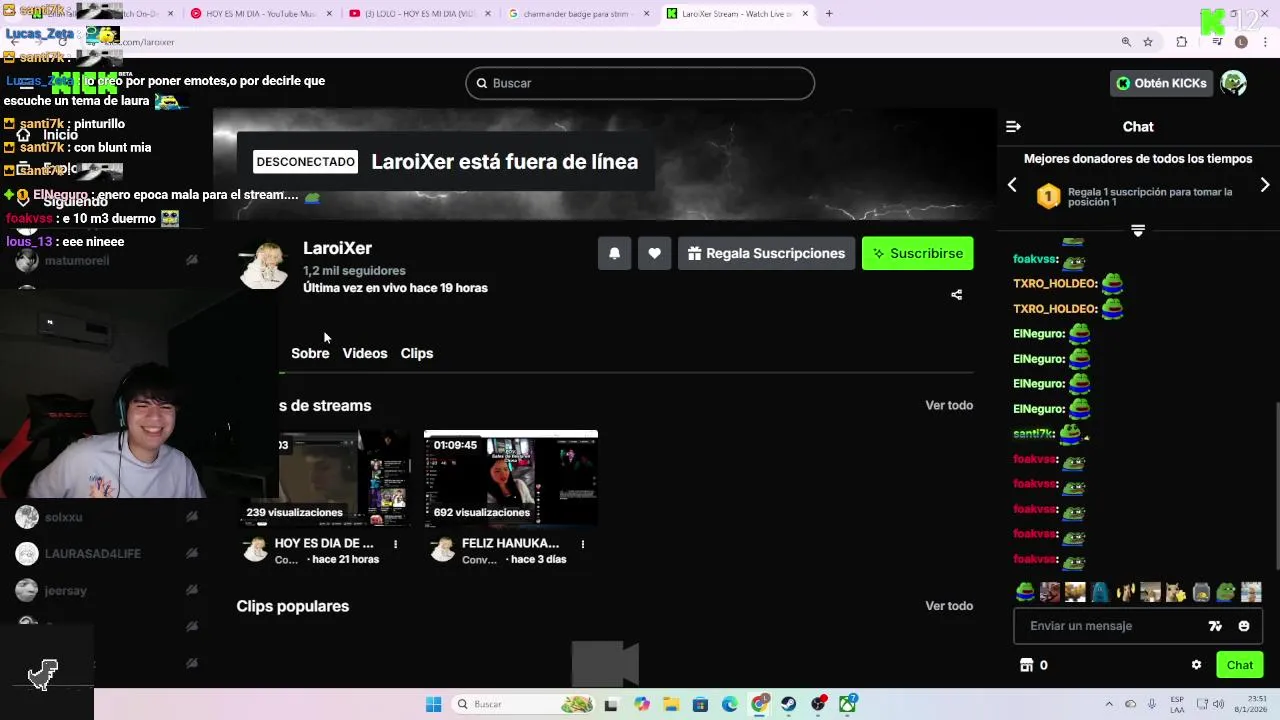Open chat settings gear icon

(x=1196, y=665)
